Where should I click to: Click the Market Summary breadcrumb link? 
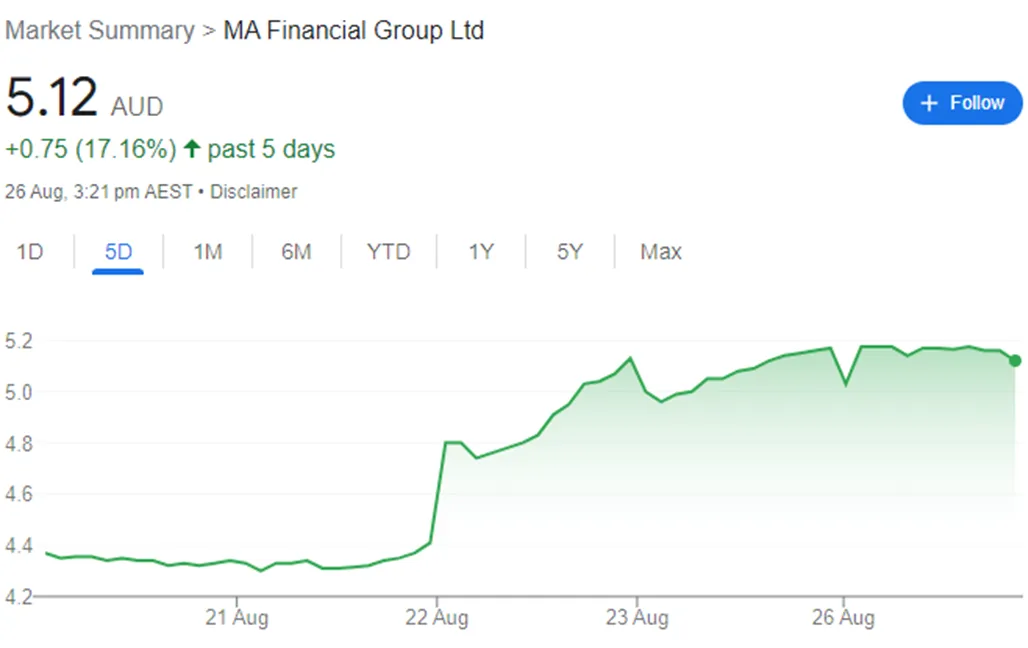pyautogui.click(x=99, y=31)
